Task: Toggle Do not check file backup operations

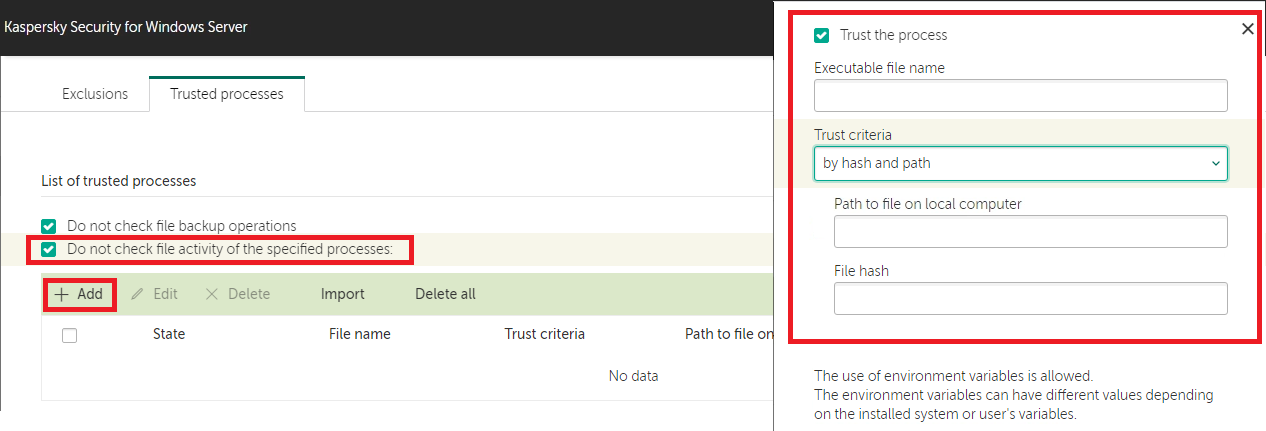Action: (48, 227)
